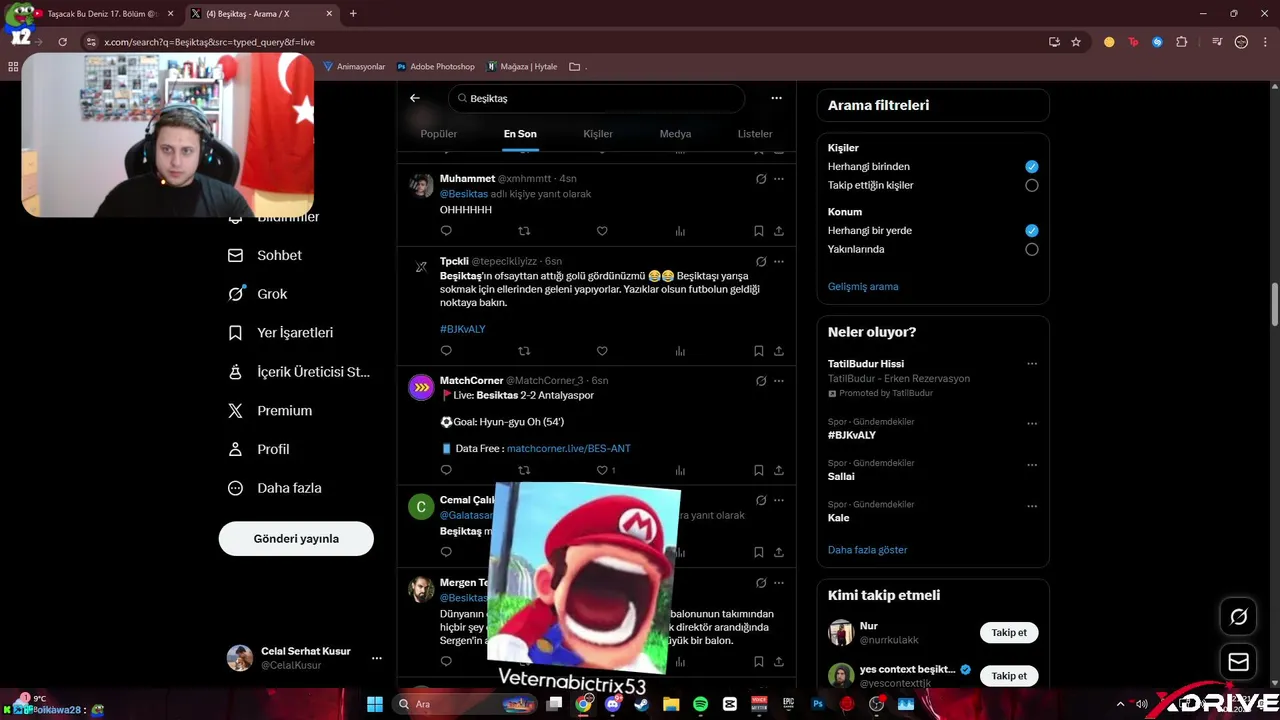Viewport: 1280px width, 720px height.
Task: Reply to Tpckli's offside goal post
Action: [x=446, y=351]
